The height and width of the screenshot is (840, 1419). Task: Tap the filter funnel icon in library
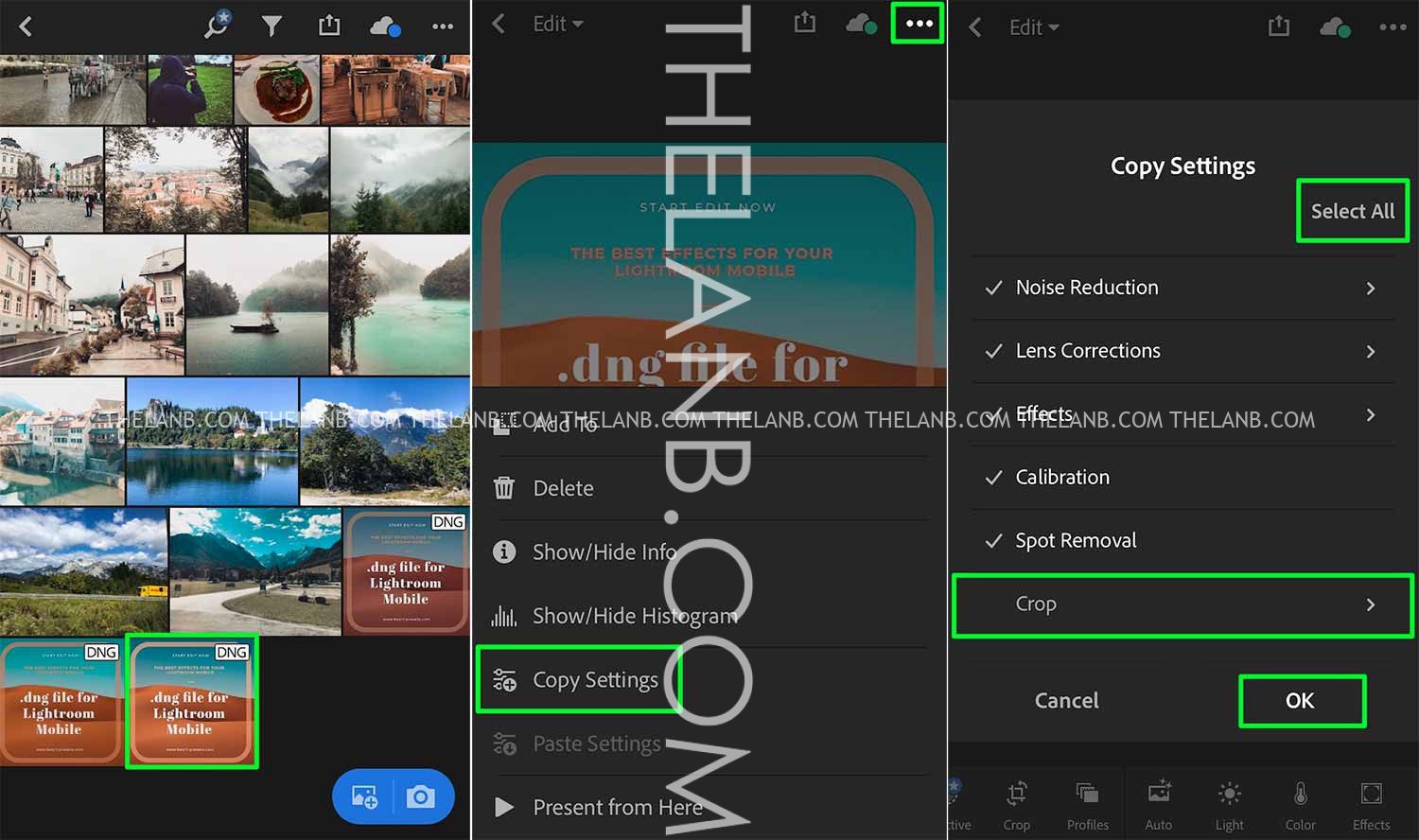tap(272, 26)
